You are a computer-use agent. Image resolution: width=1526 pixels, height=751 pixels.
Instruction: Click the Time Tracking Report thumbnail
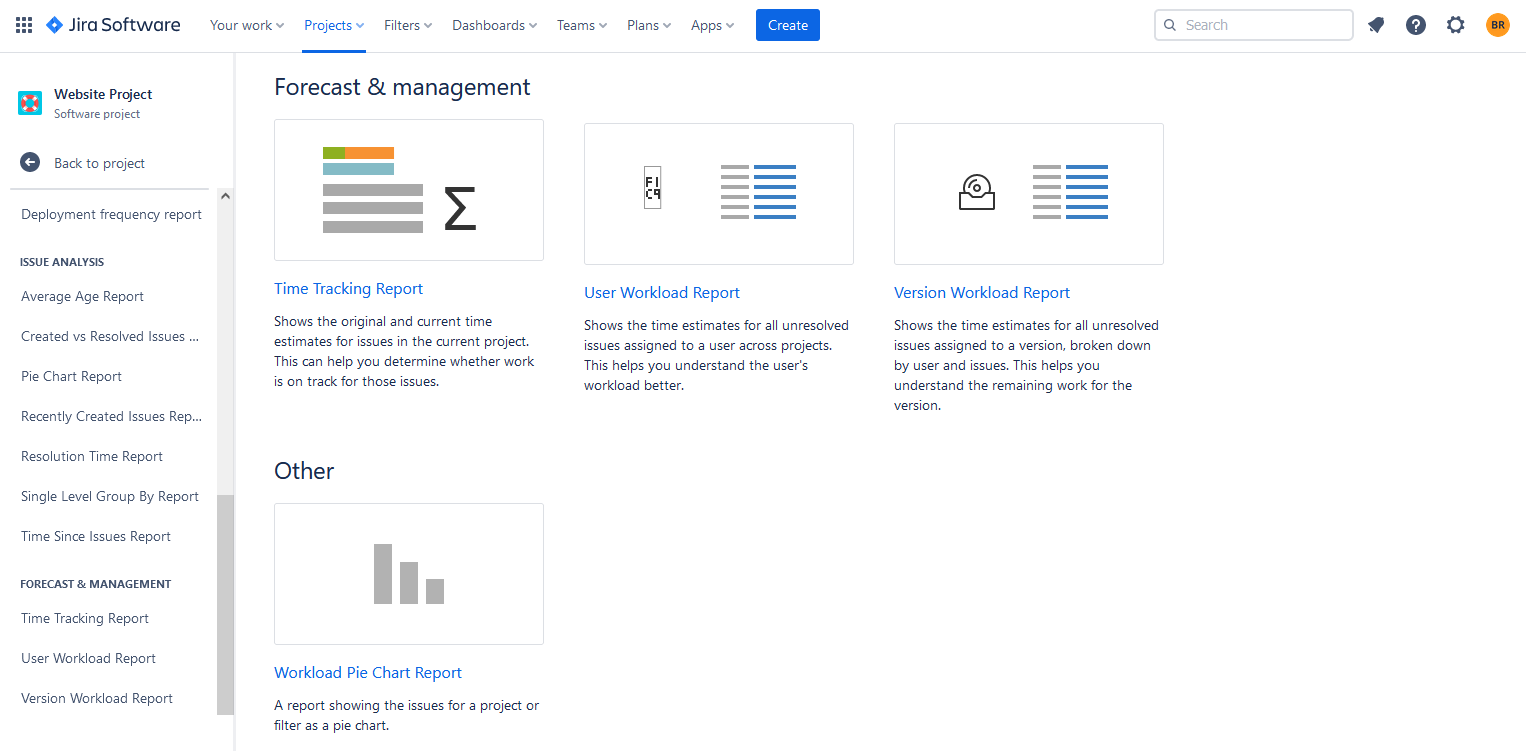[409, 190]
